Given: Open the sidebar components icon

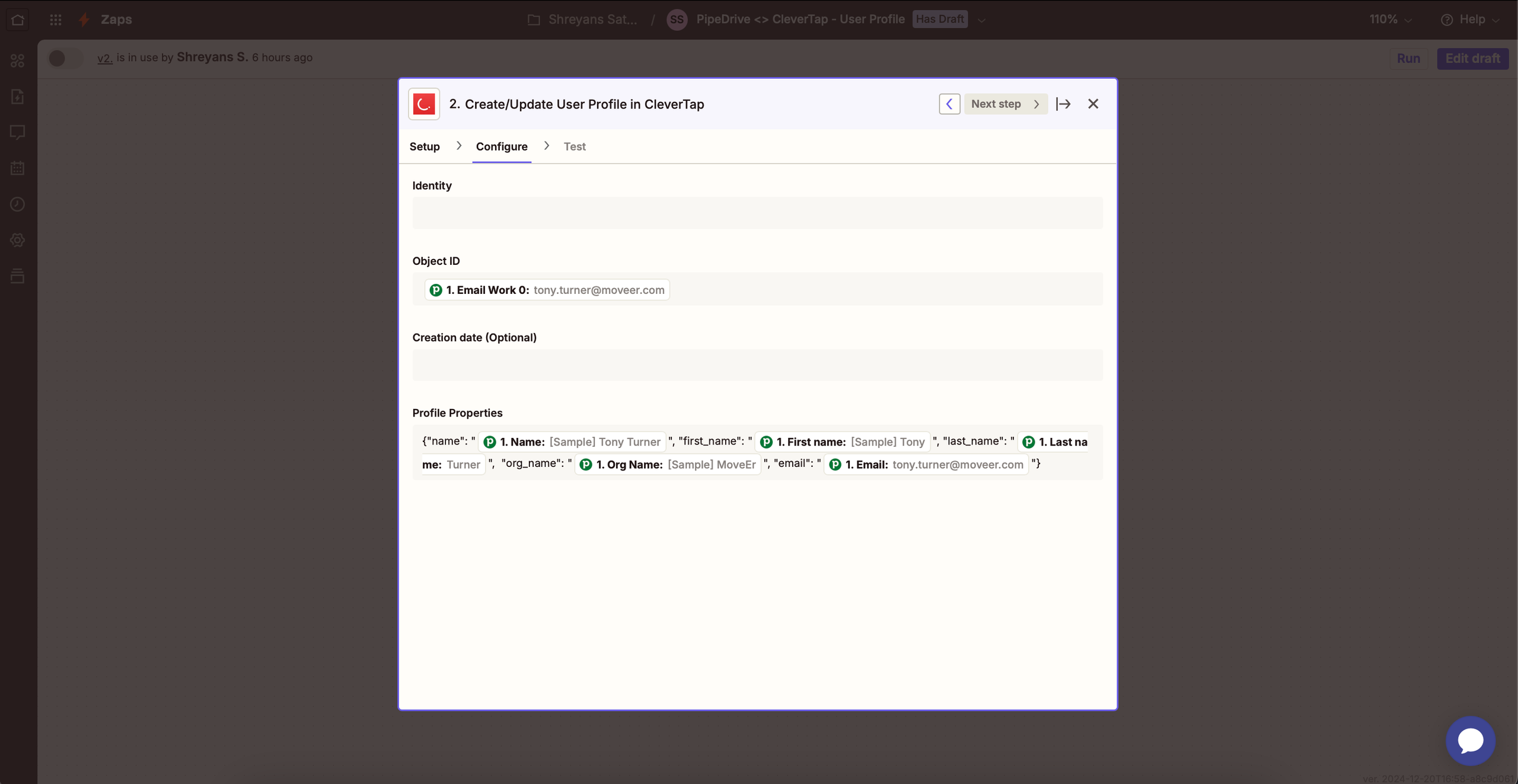Looking at the screenshot, I should (18, 60).
